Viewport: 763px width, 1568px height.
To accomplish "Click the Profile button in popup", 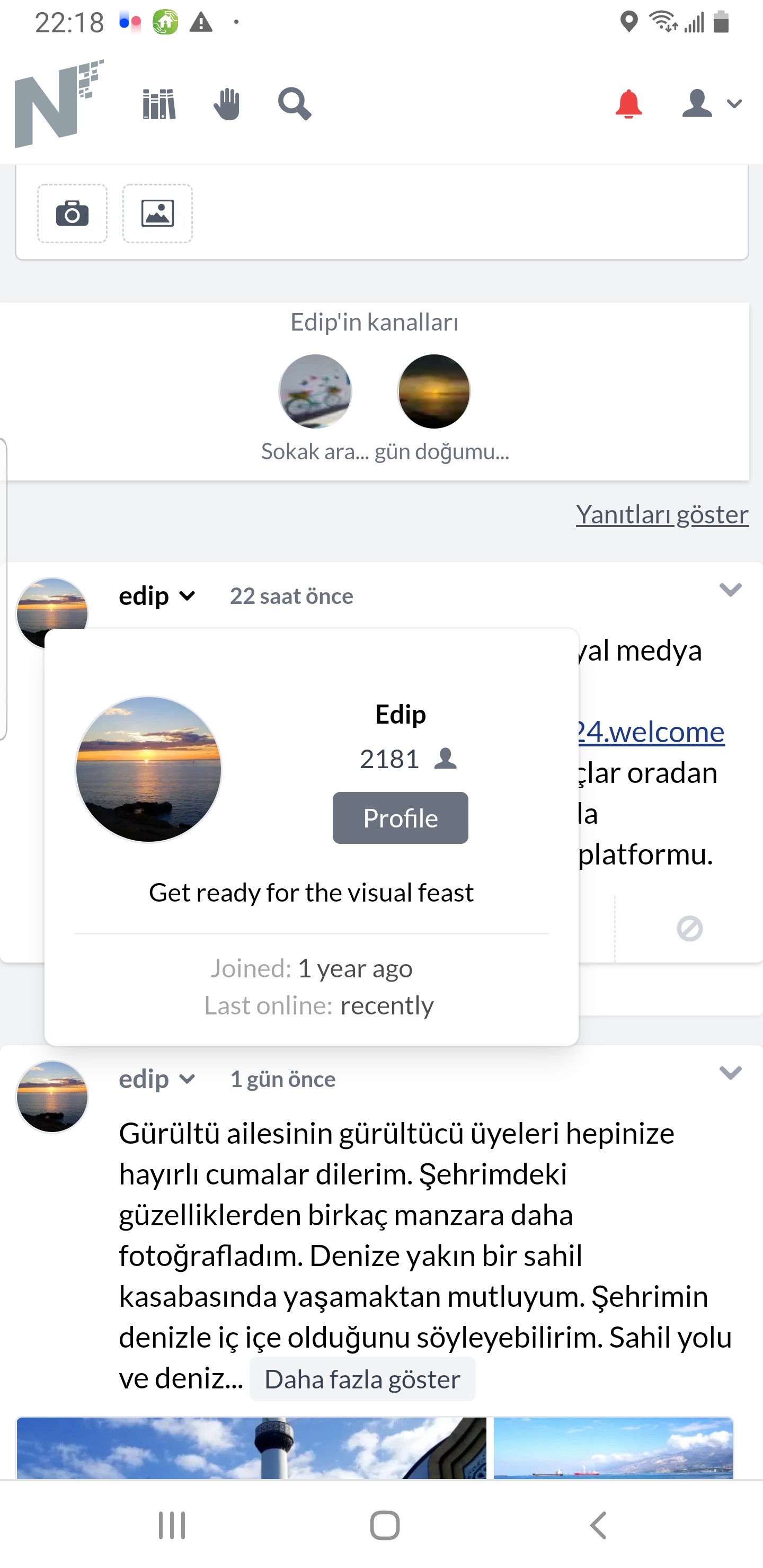I will 400,817.
